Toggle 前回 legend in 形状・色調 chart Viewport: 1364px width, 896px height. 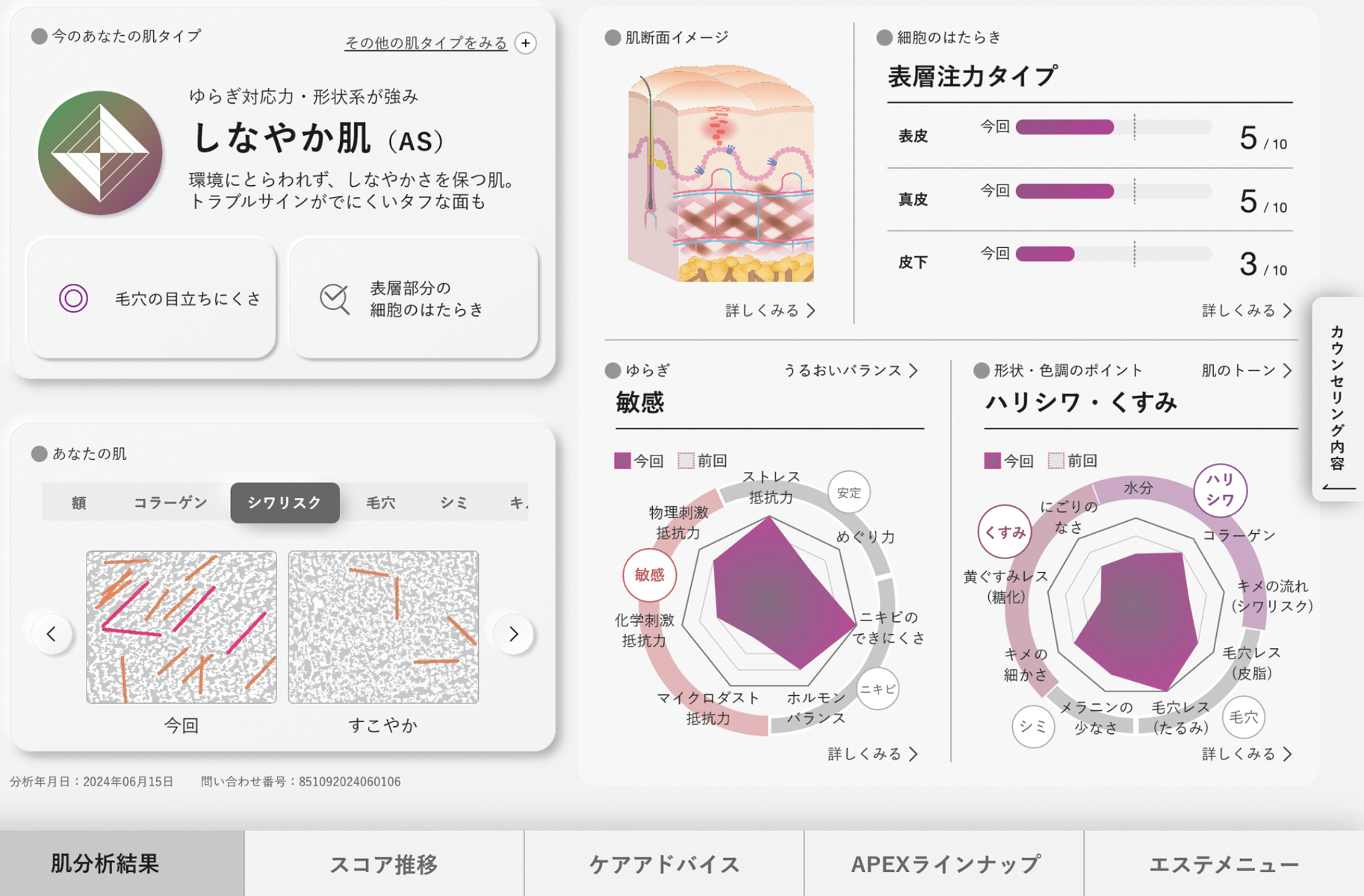point(1072,461)
